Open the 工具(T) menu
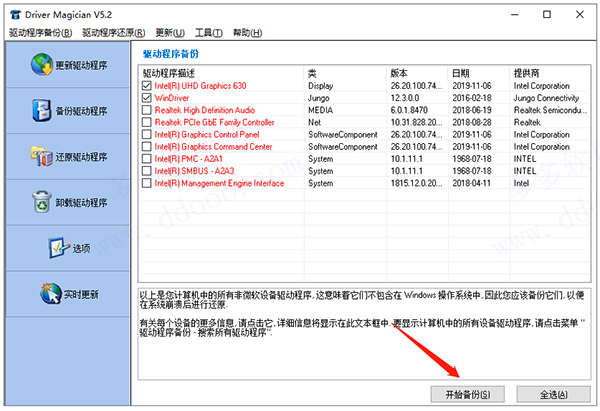 (209, 33)
